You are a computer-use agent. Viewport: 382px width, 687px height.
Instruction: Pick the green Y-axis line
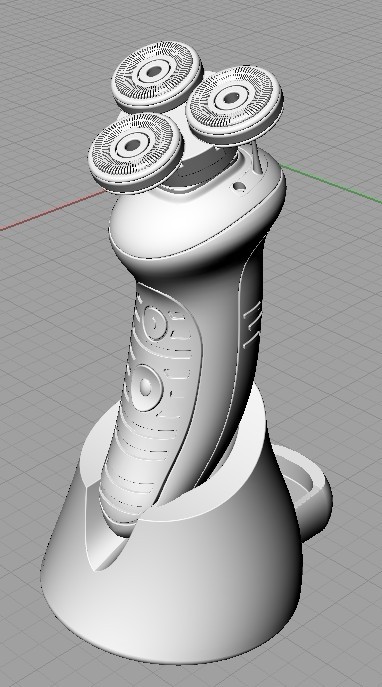pyautogui.click(x=331, y=183)
